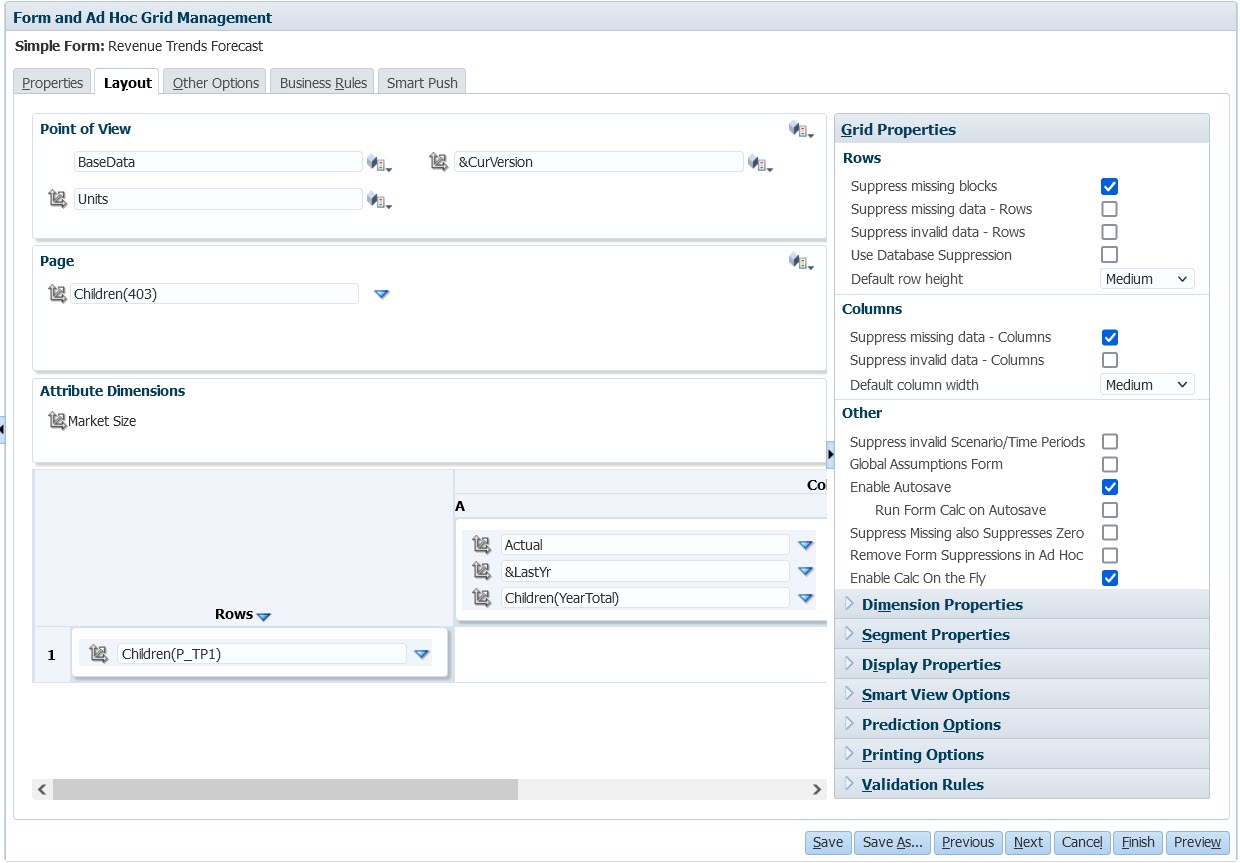Click the Save As button
The height and width of the screenshot is (863, 1240).
click(x=891, y=842)
